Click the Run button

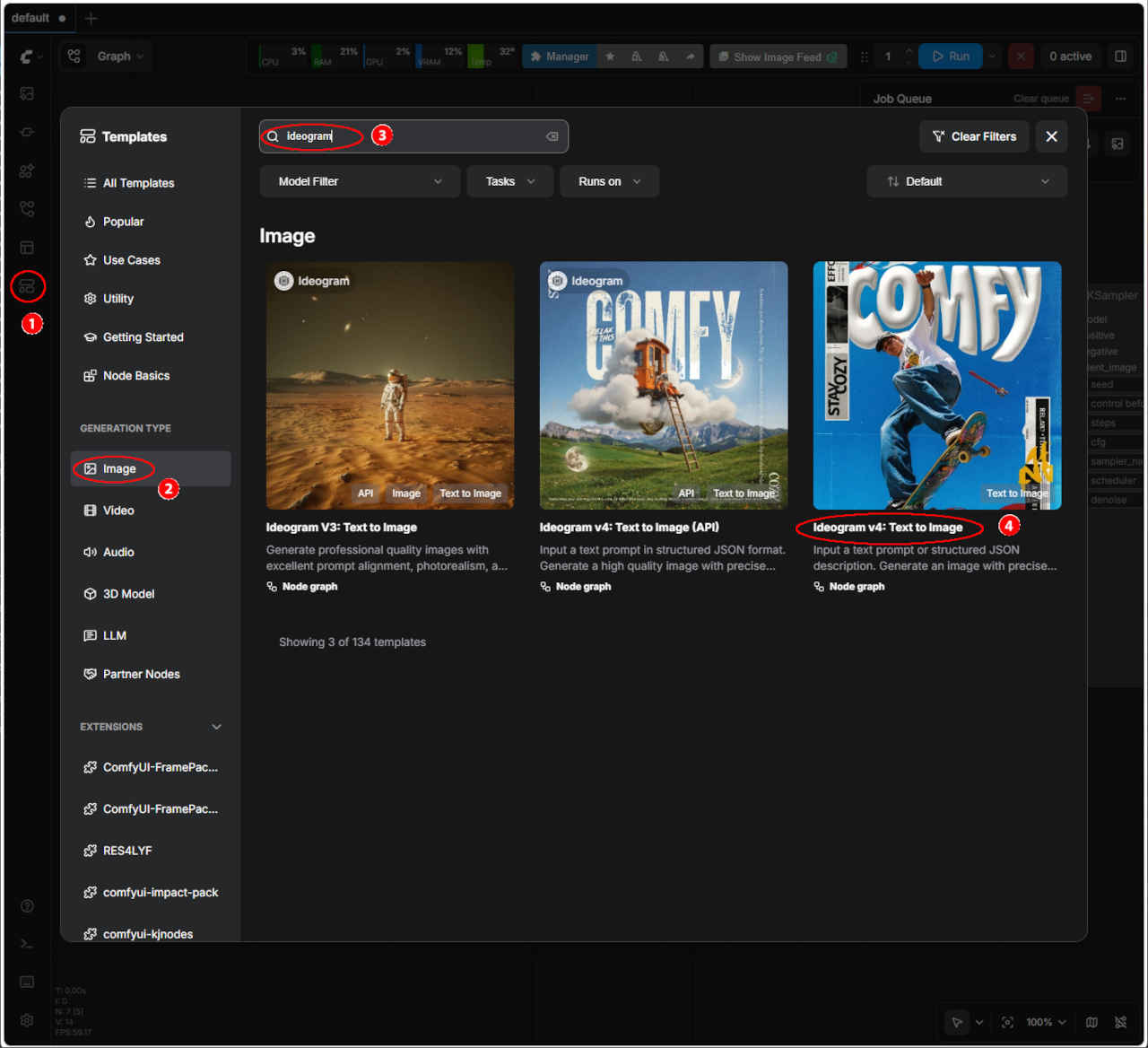point(951,57)
